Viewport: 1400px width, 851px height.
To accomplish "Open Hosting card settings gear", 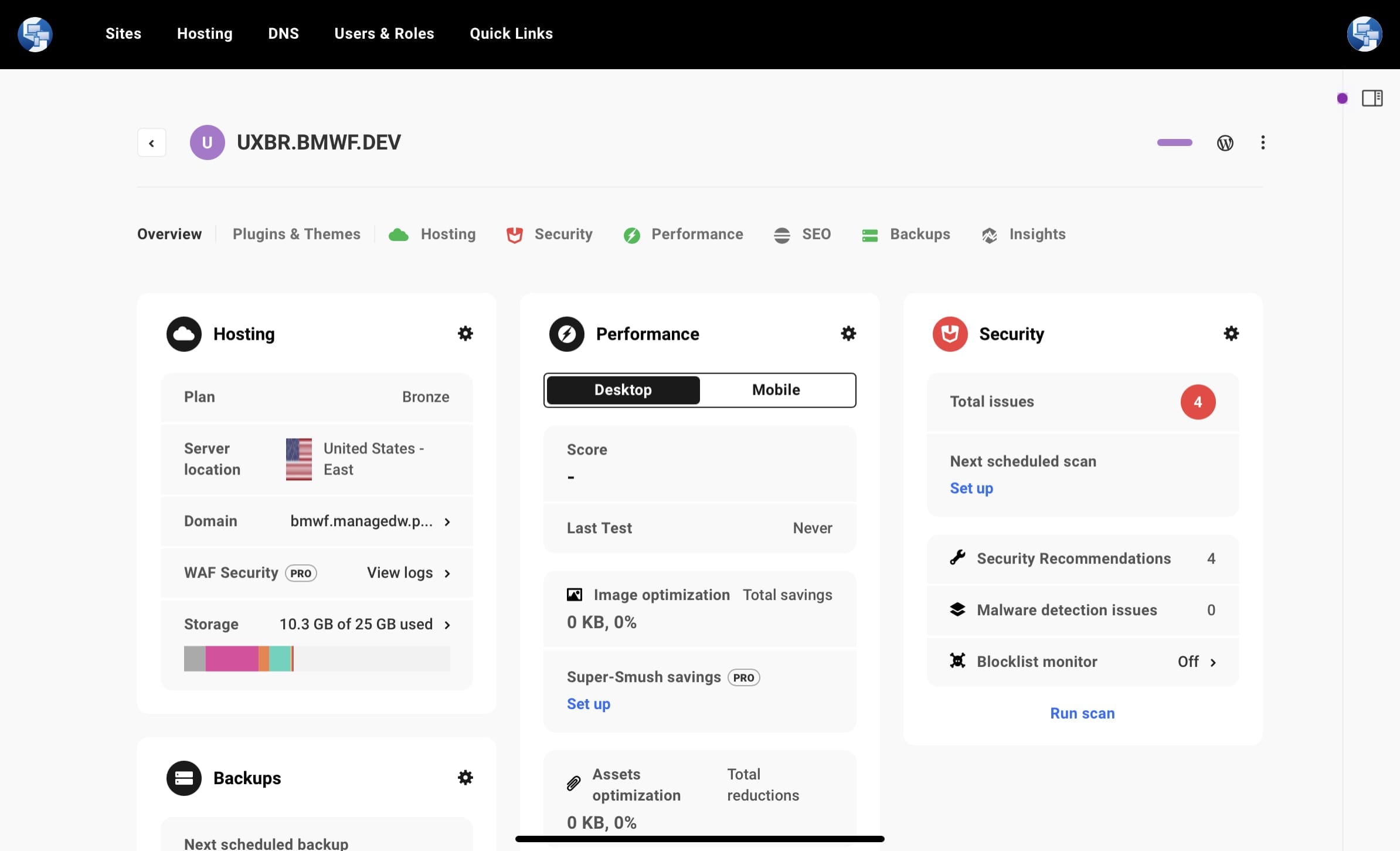I will (465, 334).
